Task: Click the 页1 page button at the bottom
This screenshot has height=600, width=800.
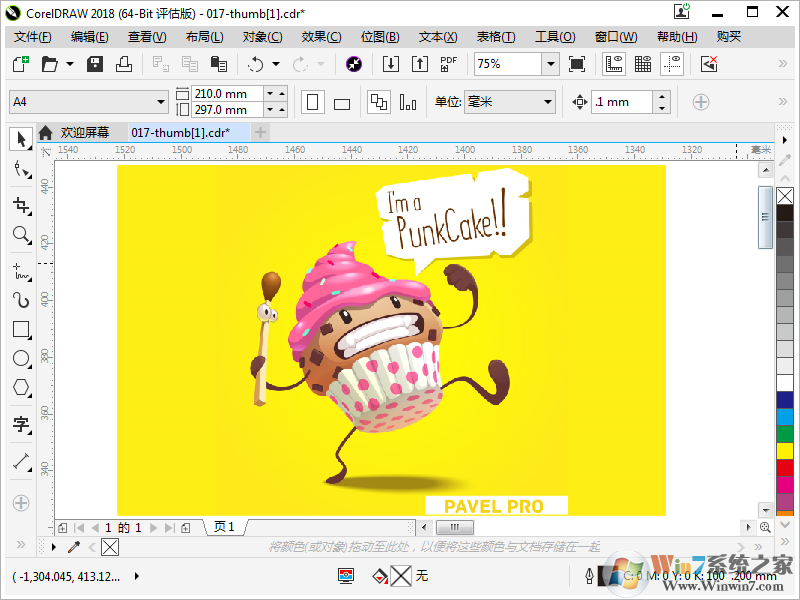Action: 222,526
